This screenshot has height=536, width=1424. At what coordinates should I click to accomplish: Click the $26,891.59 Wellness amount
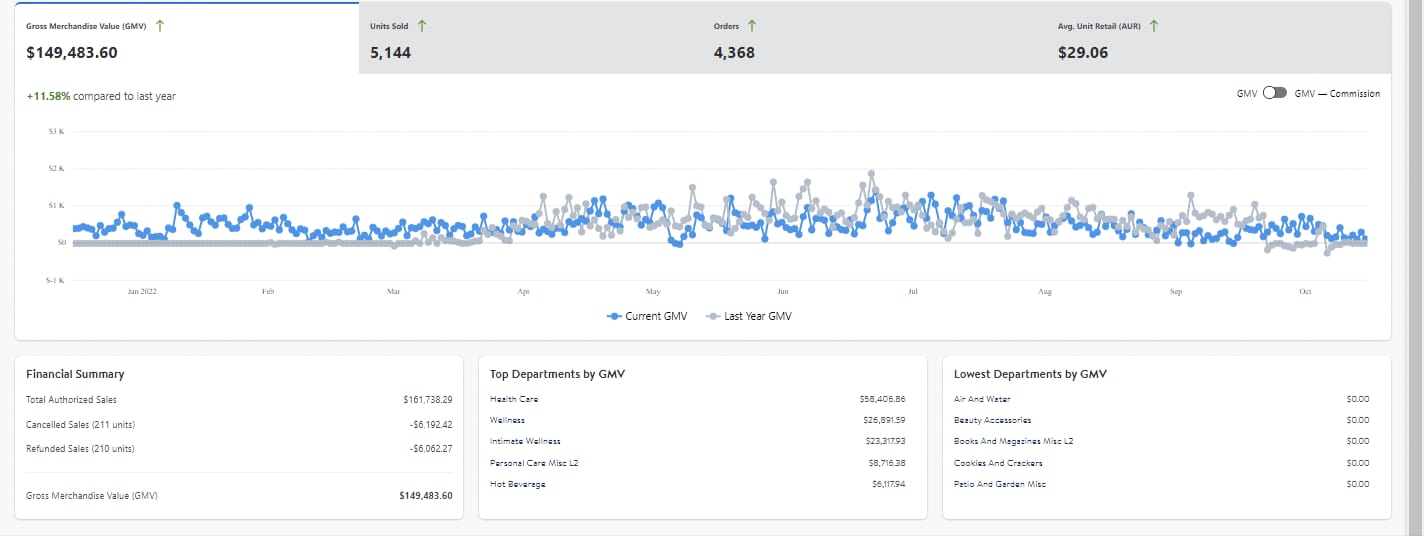click(x=882, y=420)
